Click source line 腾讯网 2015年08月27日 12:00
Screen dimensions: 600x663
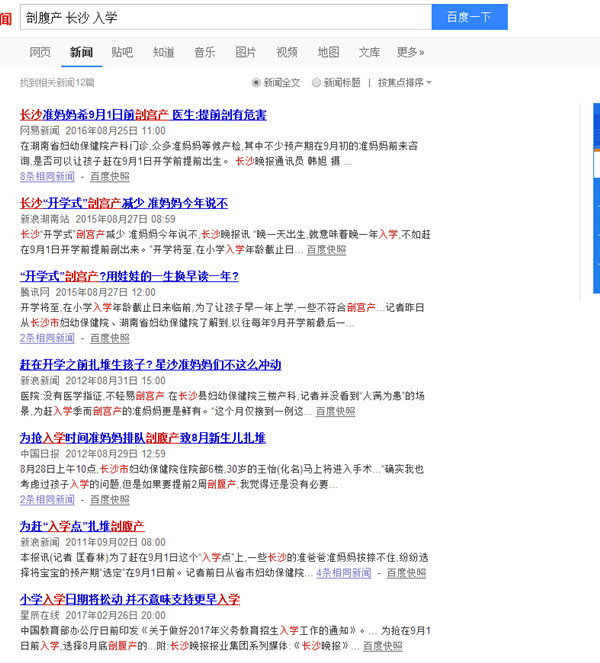[88, 292]
